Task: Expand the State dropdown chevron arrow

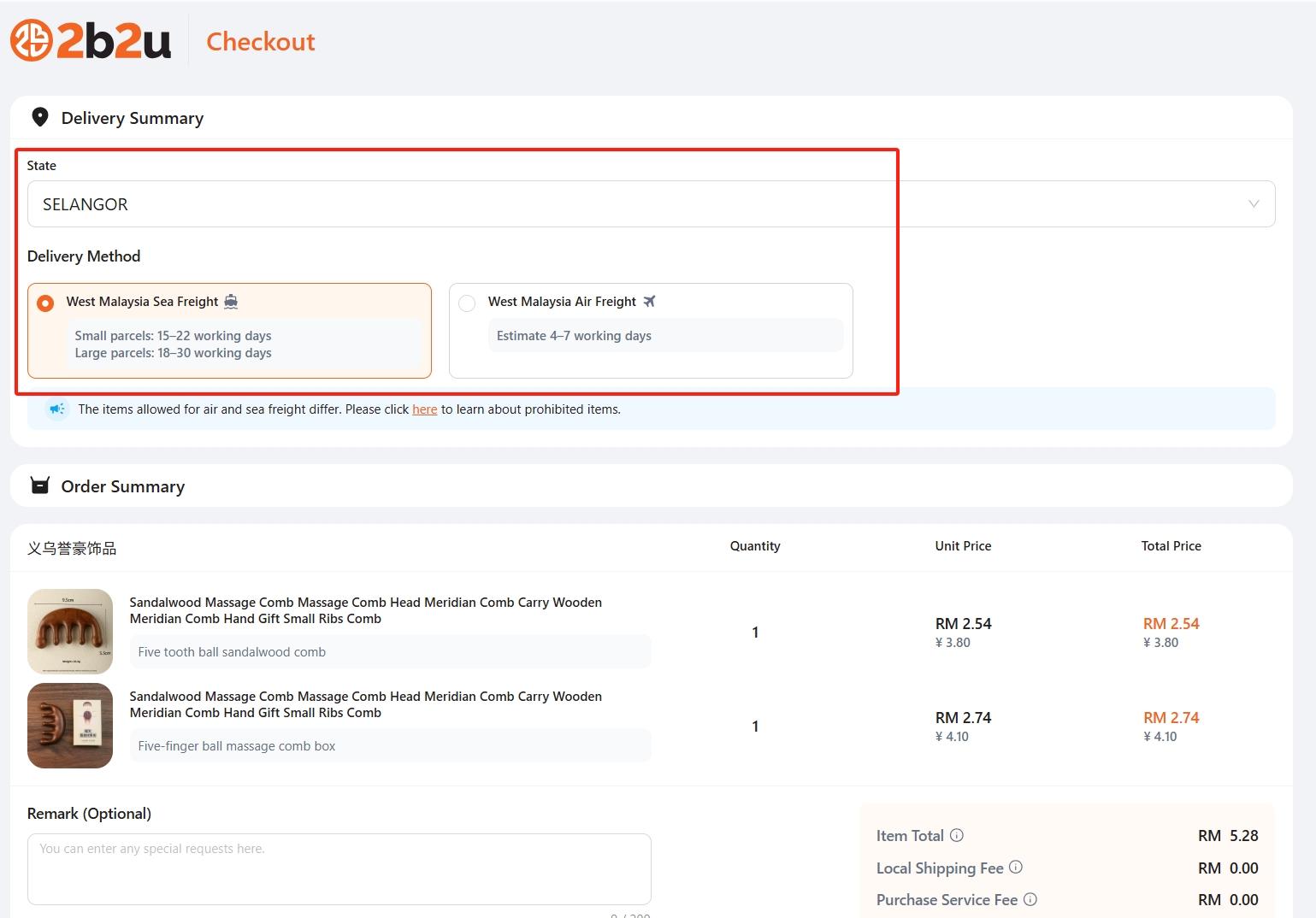Action: 1254,204
